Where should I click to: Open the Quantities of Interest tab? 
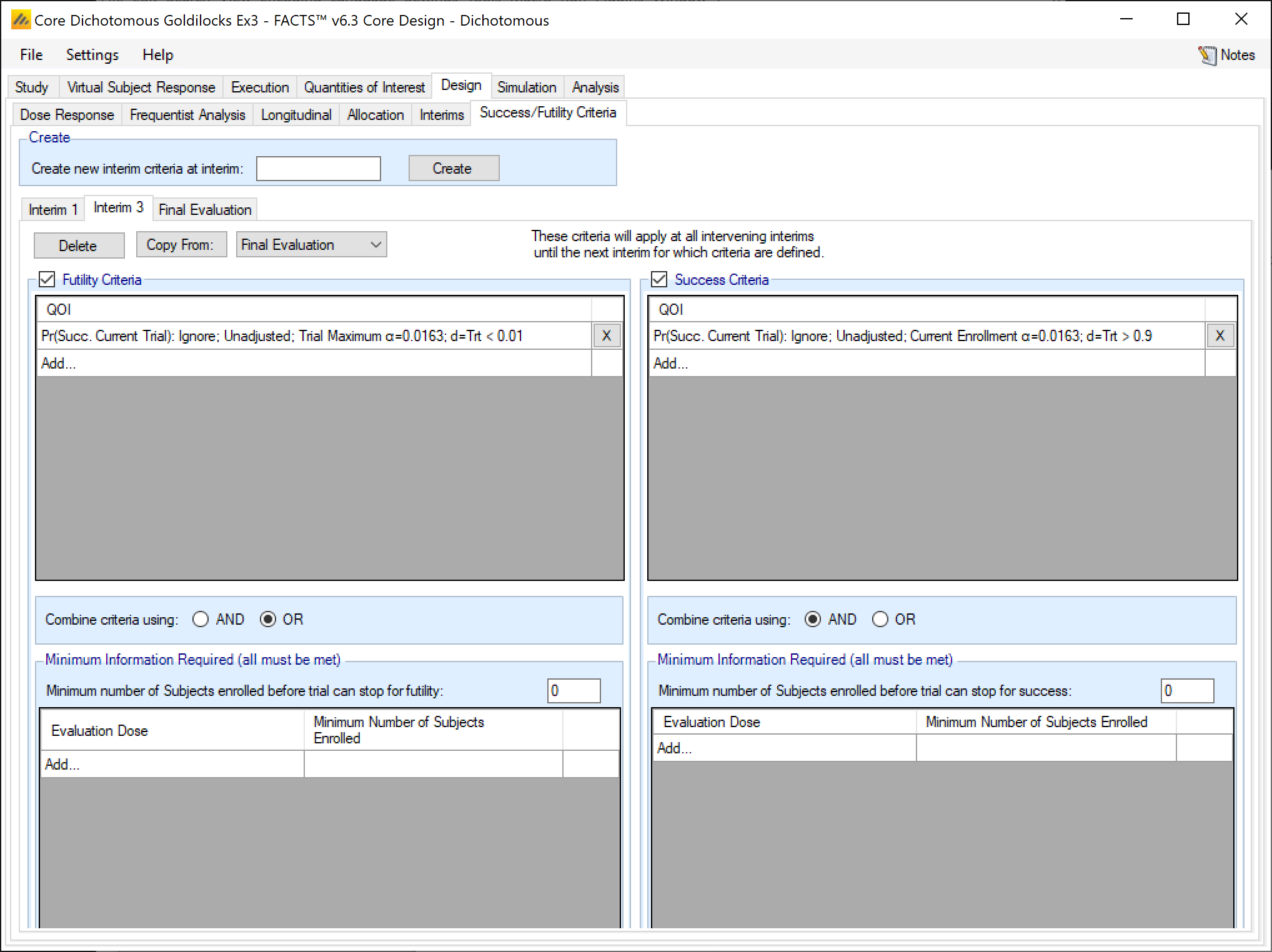pyautogui.click(x=364, y=87)
